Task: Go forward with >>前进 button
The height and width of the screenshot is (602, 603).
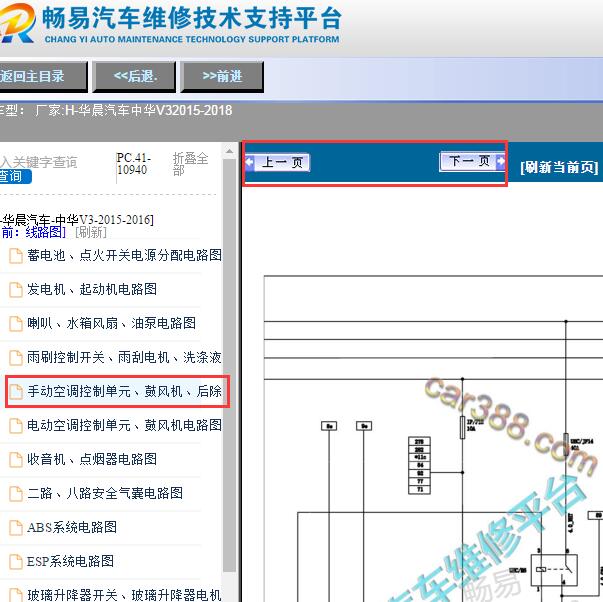Action: tap(222, 77)
